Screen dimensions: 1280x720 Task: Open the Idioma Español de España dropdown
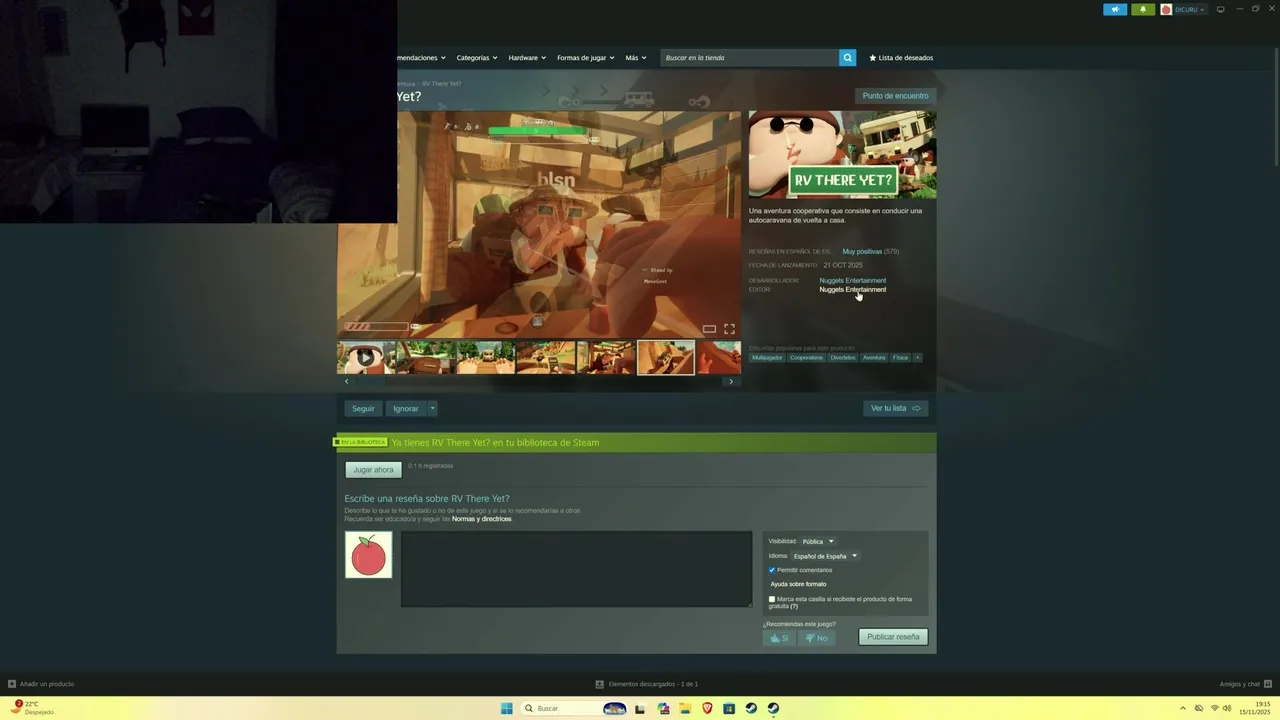click(825, 556)
